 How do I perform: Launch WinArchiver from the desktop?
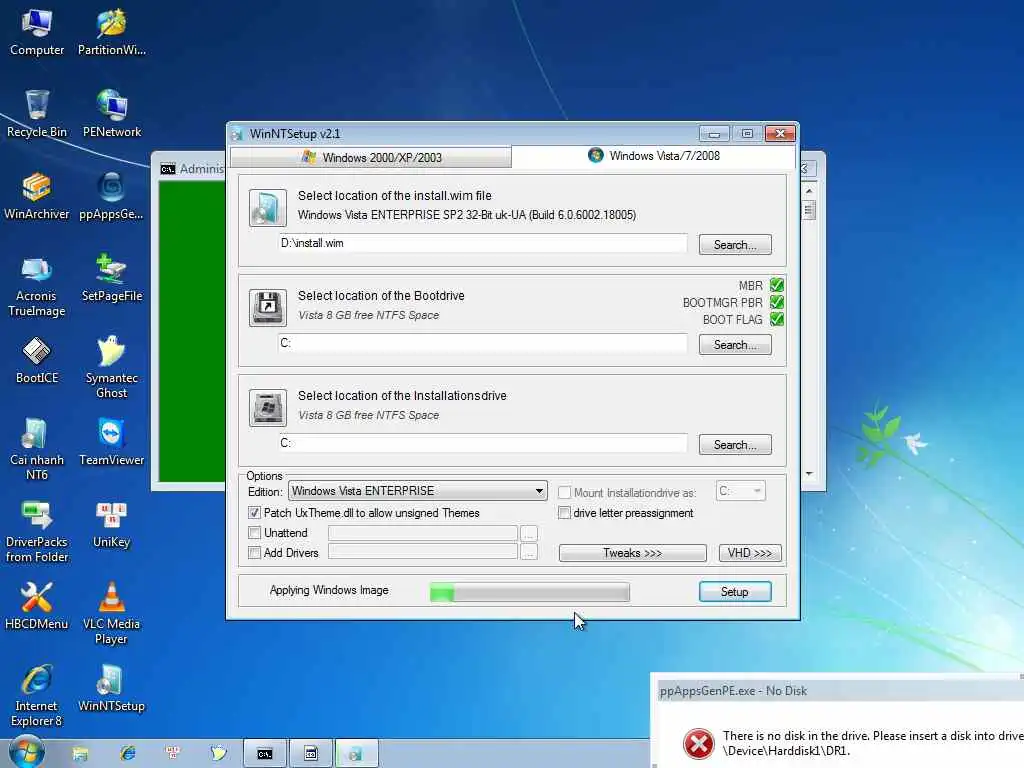pos(37,197)
